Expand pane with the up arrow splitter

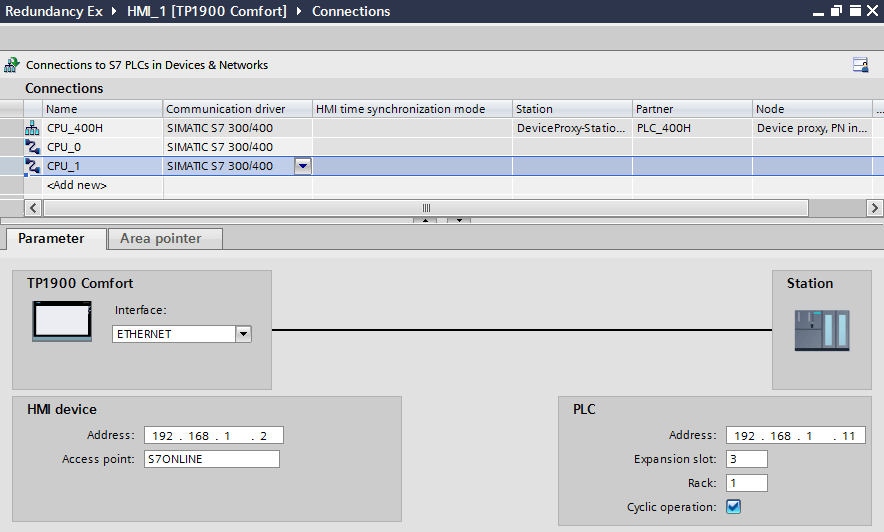pos(425,220)
